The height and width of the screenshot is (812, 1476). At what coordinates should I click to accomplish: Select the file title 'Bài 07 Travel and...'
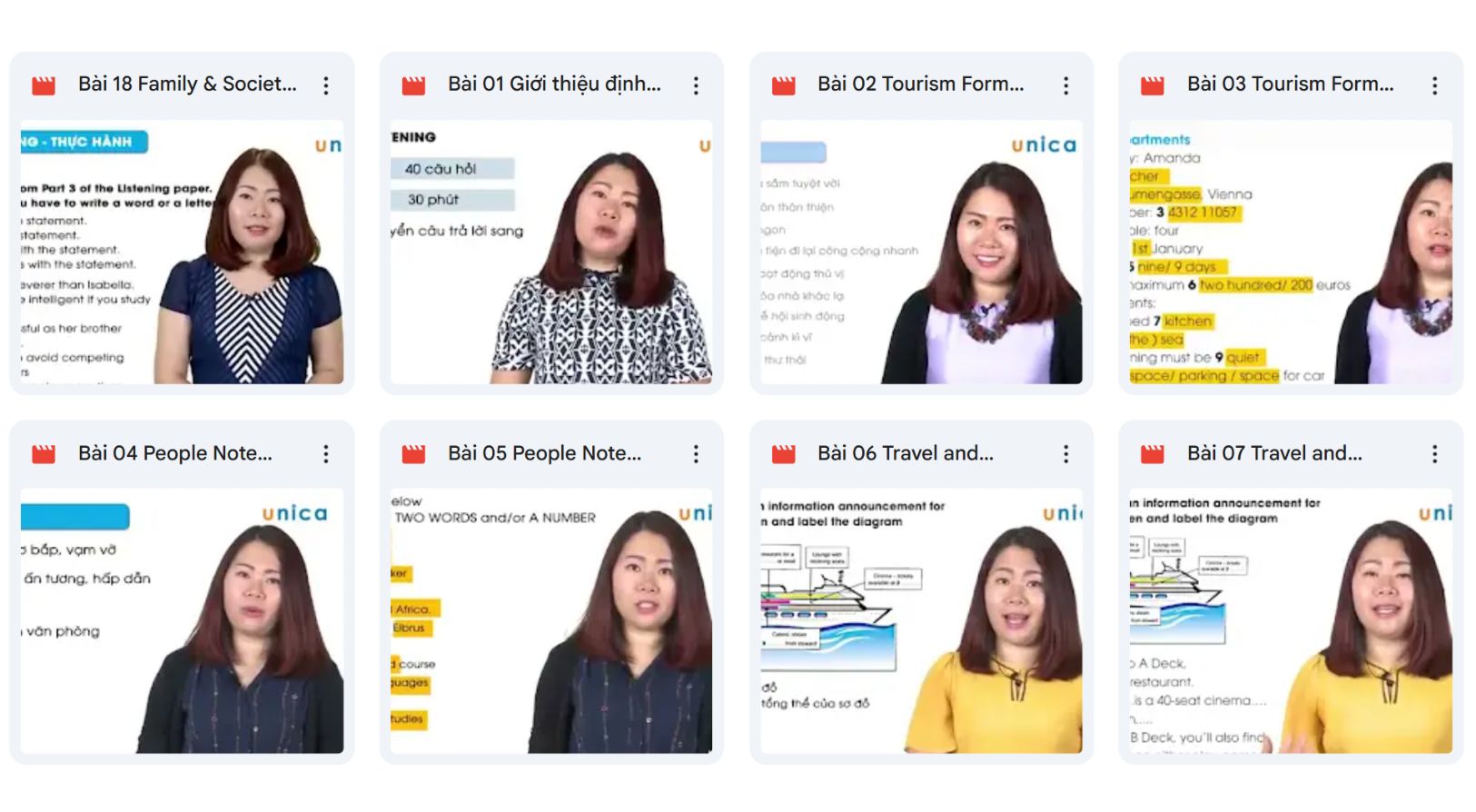pos(1274,453)
